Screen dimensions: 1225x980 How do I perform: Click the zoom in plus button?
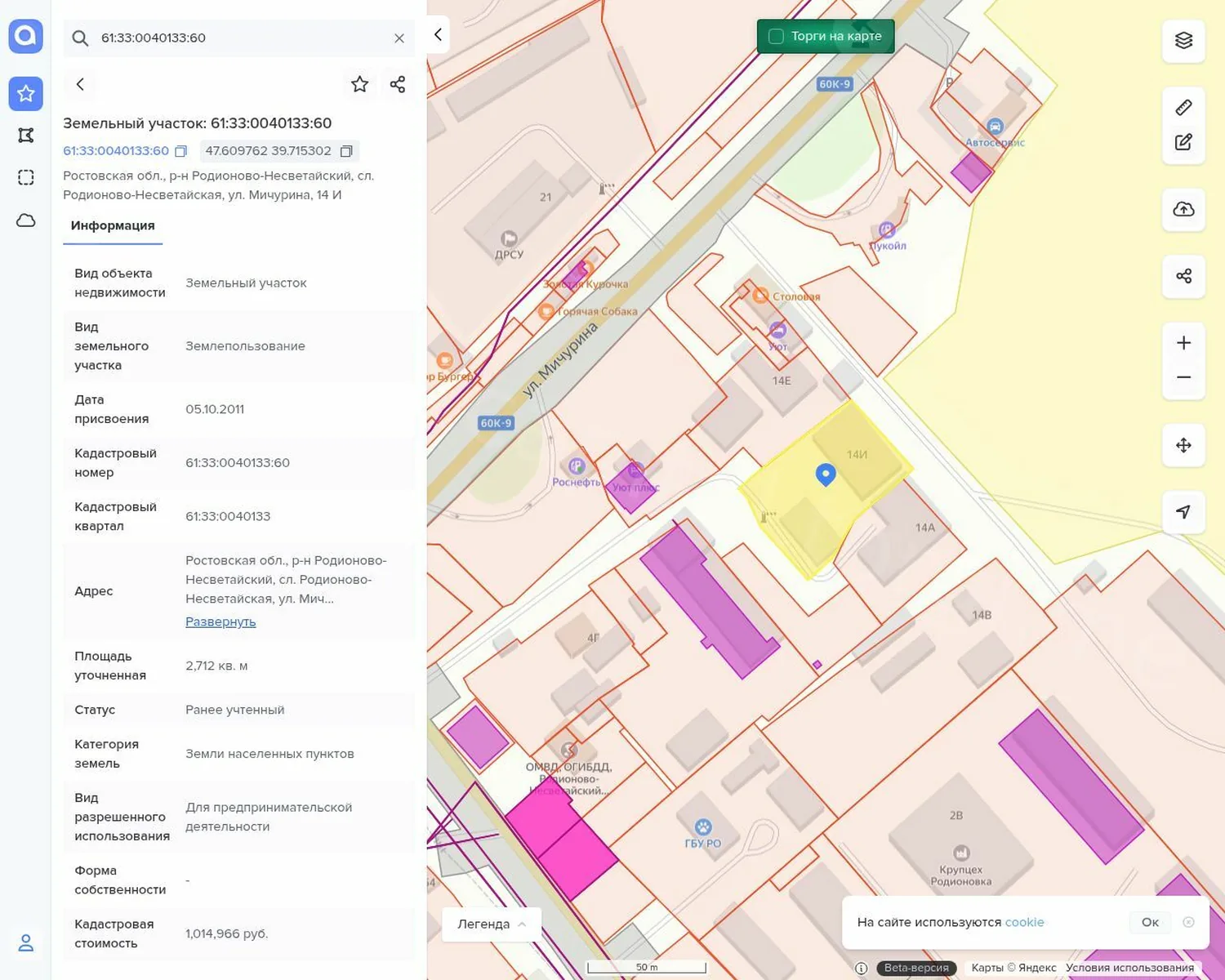click(1183, 343)
